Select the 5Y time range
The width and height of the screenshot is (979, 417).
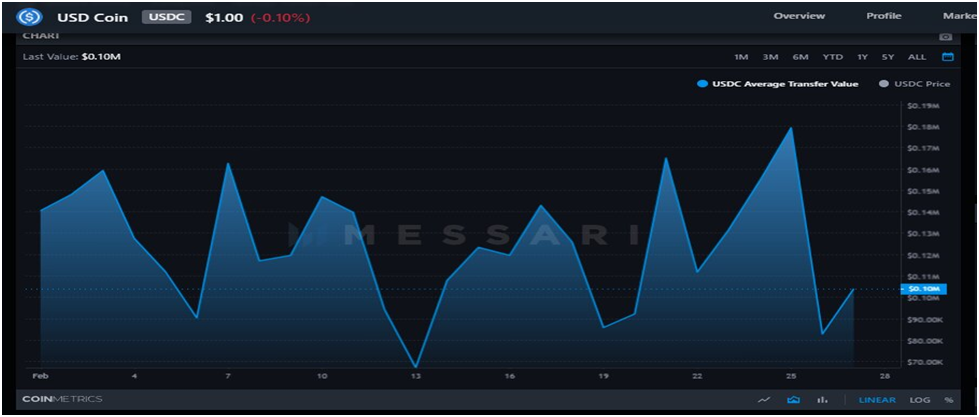(x=888, y=57)
